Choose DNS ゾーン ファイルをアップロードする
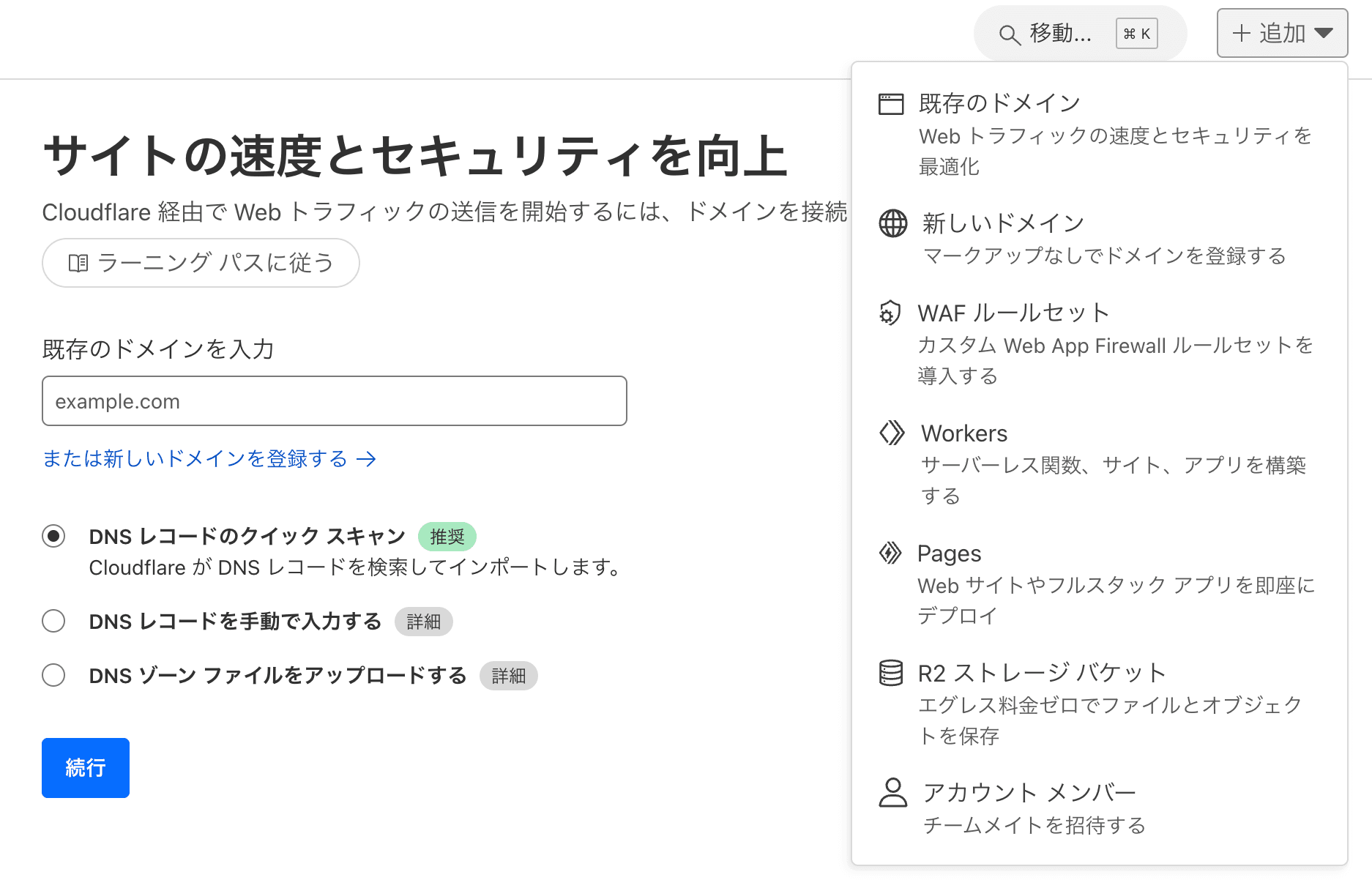This screenshot has width=1372, height=880. pos(53,675)
